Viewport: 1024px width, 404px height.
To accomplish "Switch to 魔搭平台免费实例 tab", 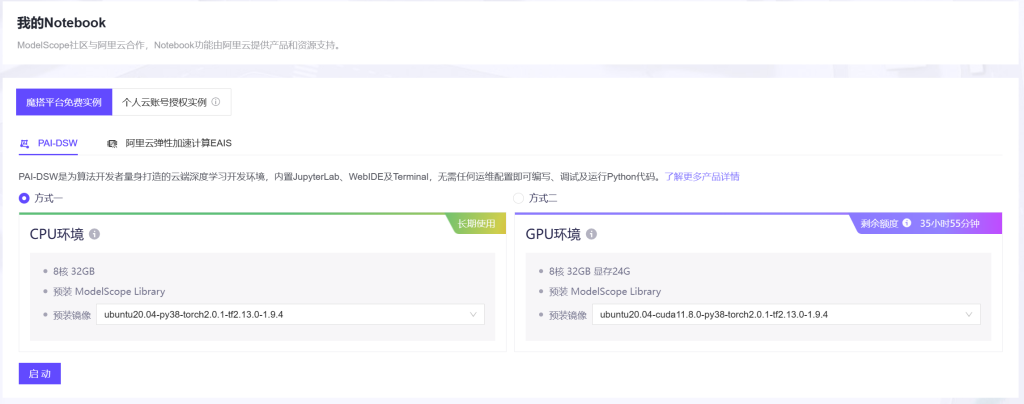I will coord(64,102).
